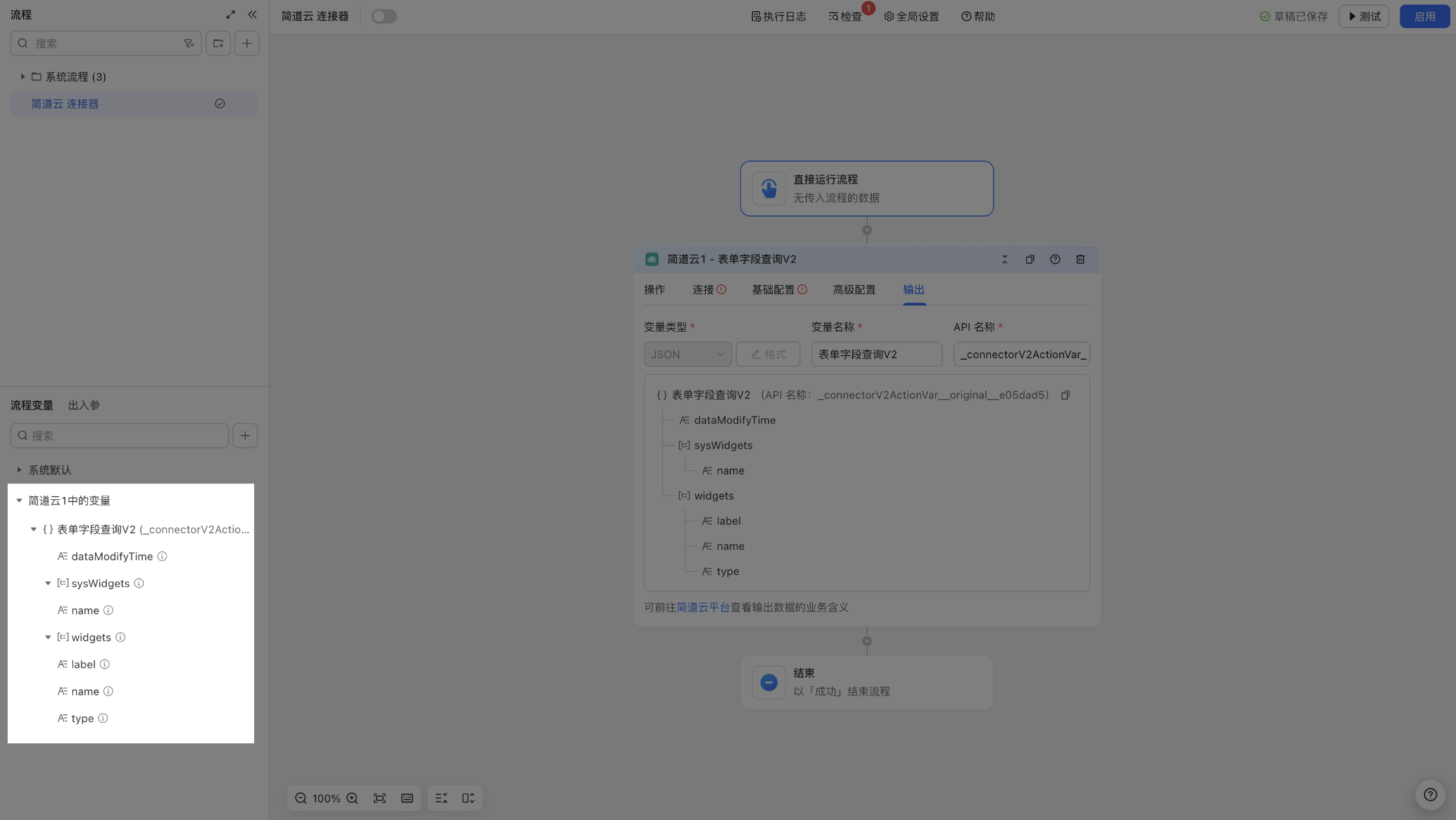Click add-node plus above 结束 node
Viewport: 1456px width, 820px height.
[x=867, y=641]
